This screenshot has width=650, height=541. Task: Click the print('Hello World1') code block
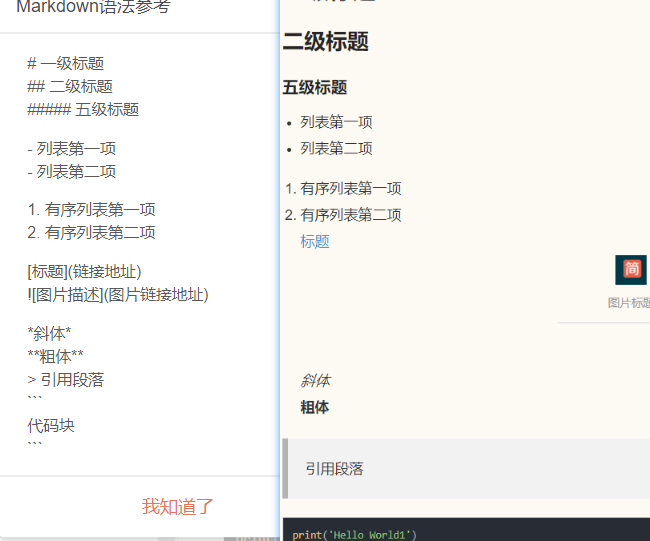[466, 529]
